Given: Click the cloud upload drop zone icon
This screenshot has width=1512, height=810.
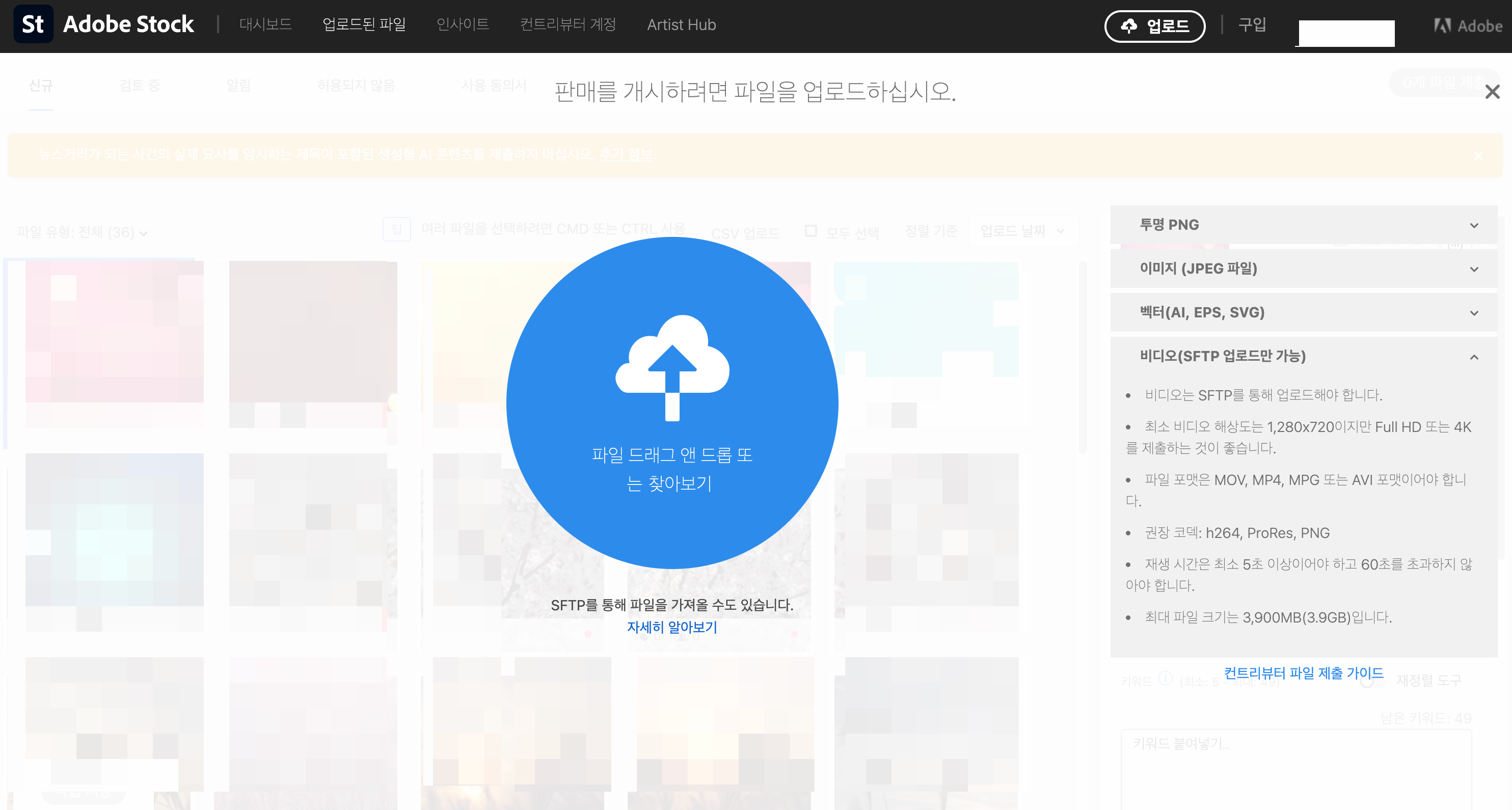Looking at the screenshot, I should pyautogui.click(x=672, y=368).
